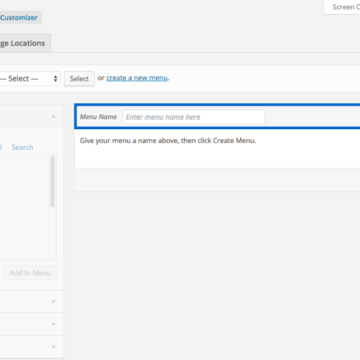This screenshot has width=360, height=360.
Task: Expand the second collapsed accordion section
Action: (53, 324)
